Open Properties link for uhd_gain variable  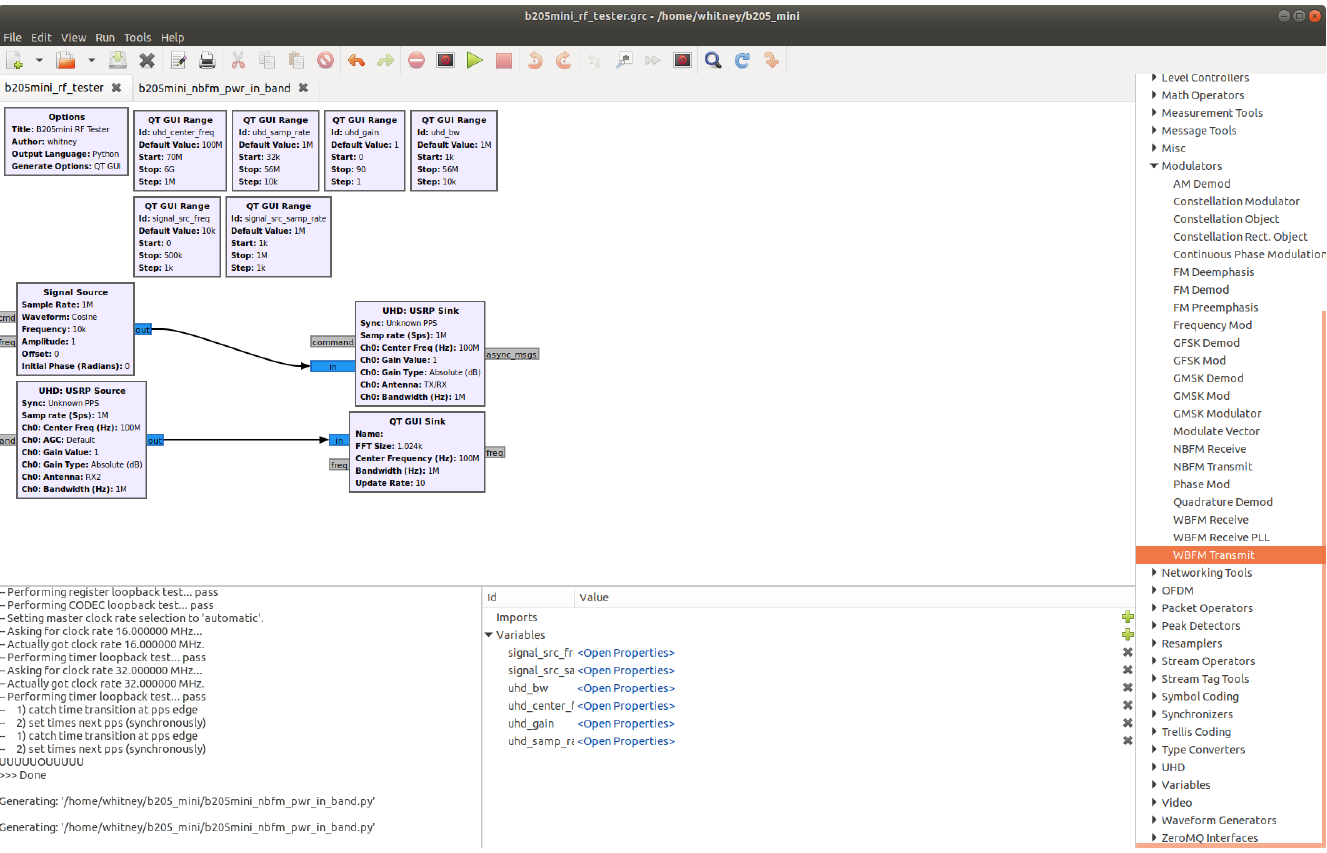point(626,723)
